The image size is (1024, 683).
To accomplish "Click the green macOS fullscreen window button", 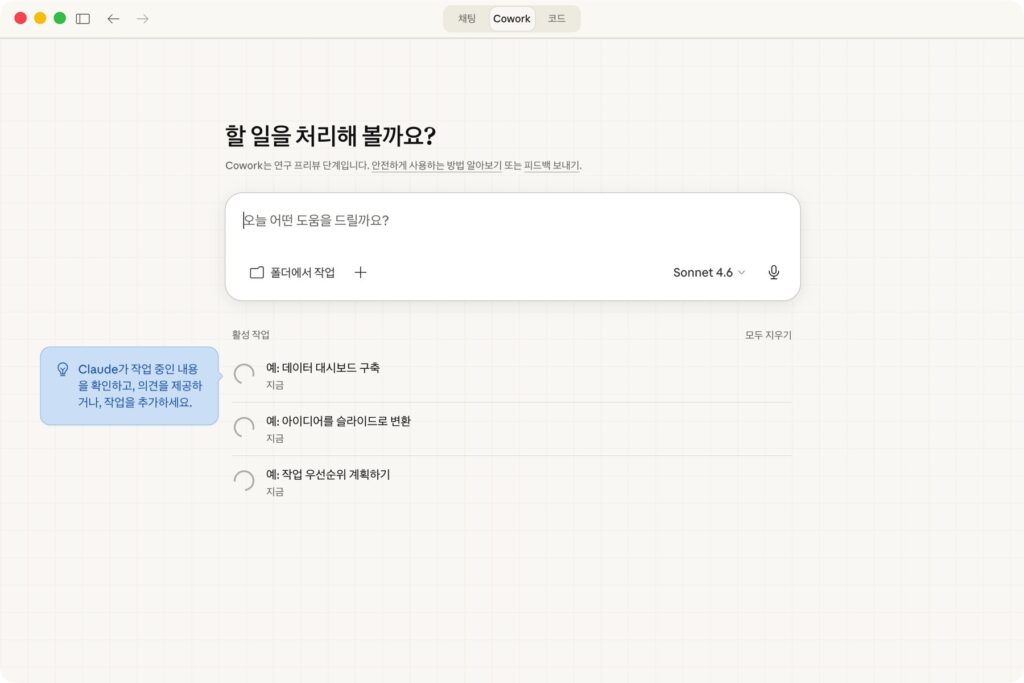I will coord(60,19).
